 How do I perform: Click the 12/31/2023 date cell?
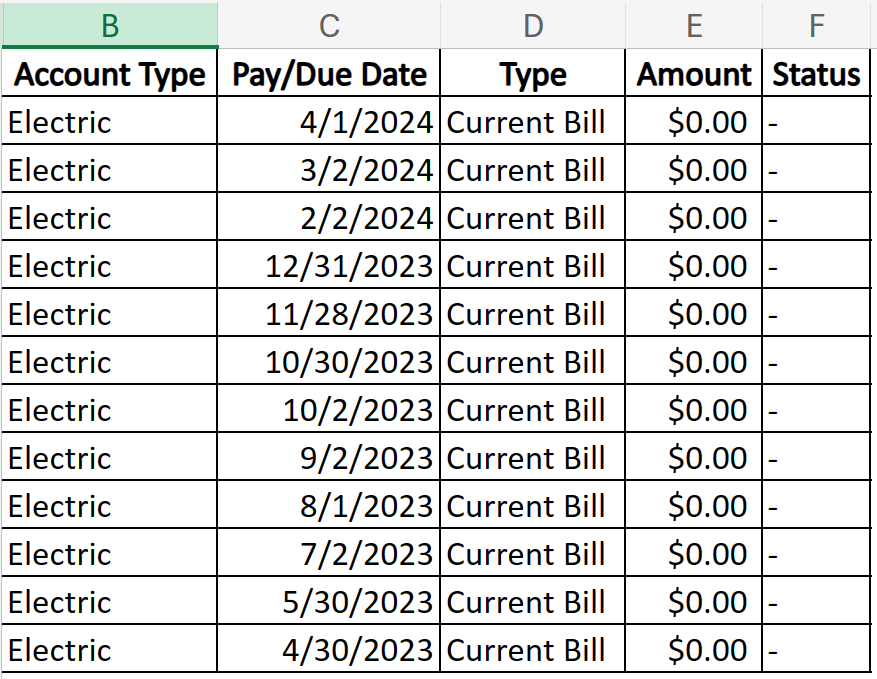[329, 266]
